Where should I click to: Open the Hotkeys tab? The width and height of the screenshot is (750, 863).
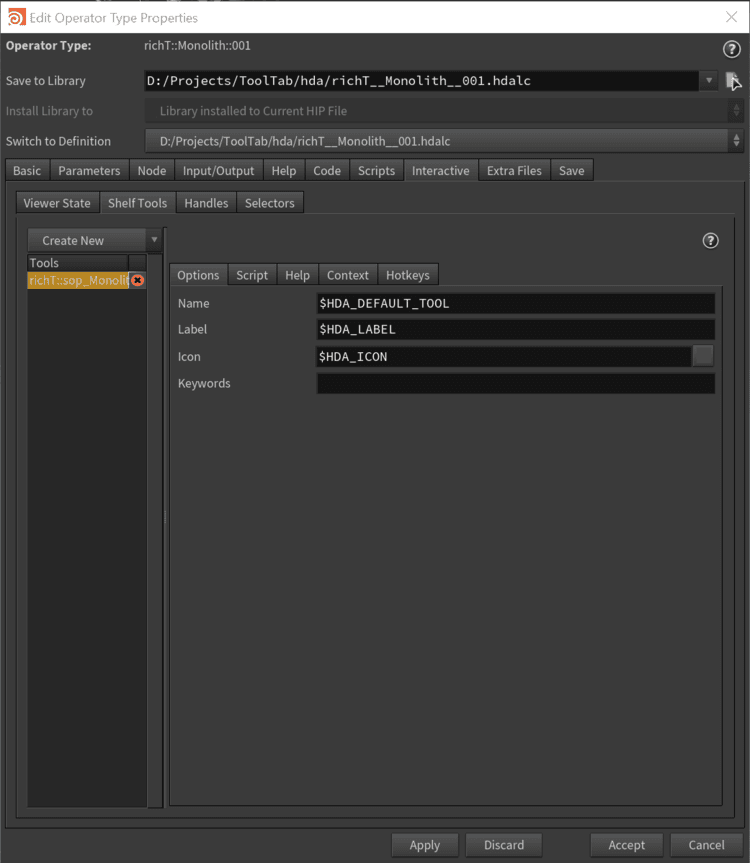408,275
